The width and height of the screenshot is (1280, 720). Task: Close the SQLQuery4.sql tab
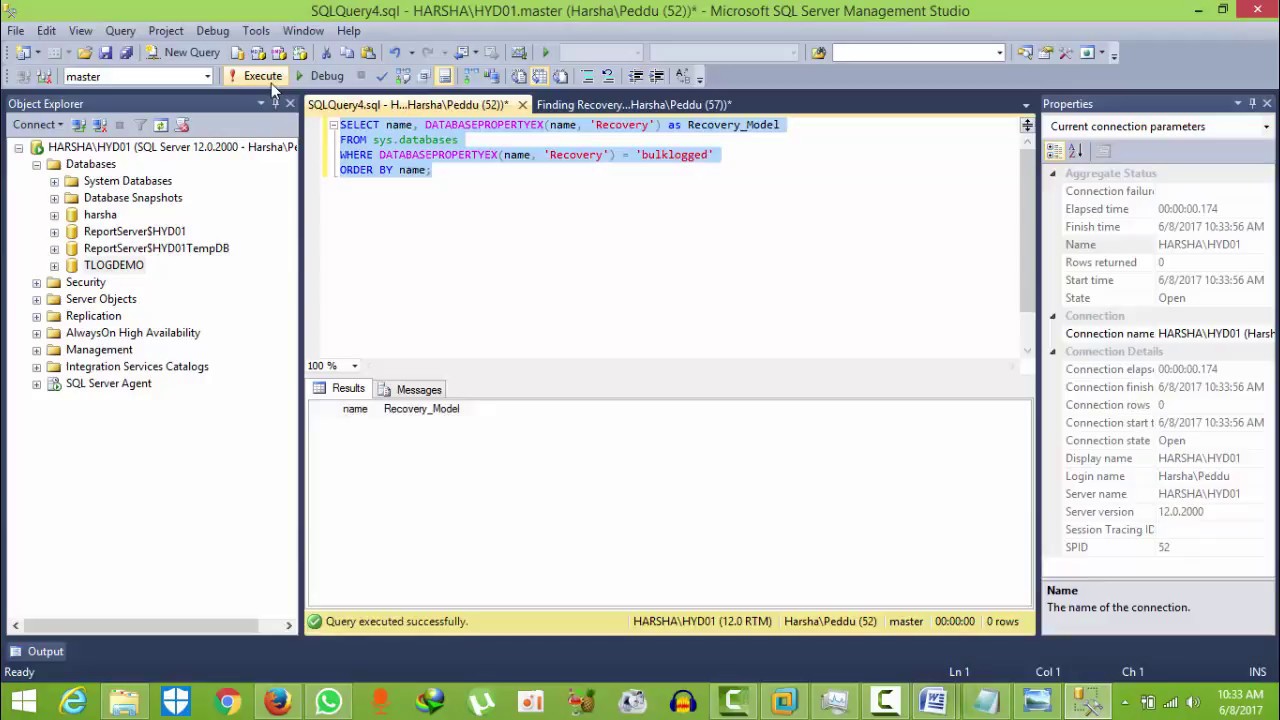[522, 104]
